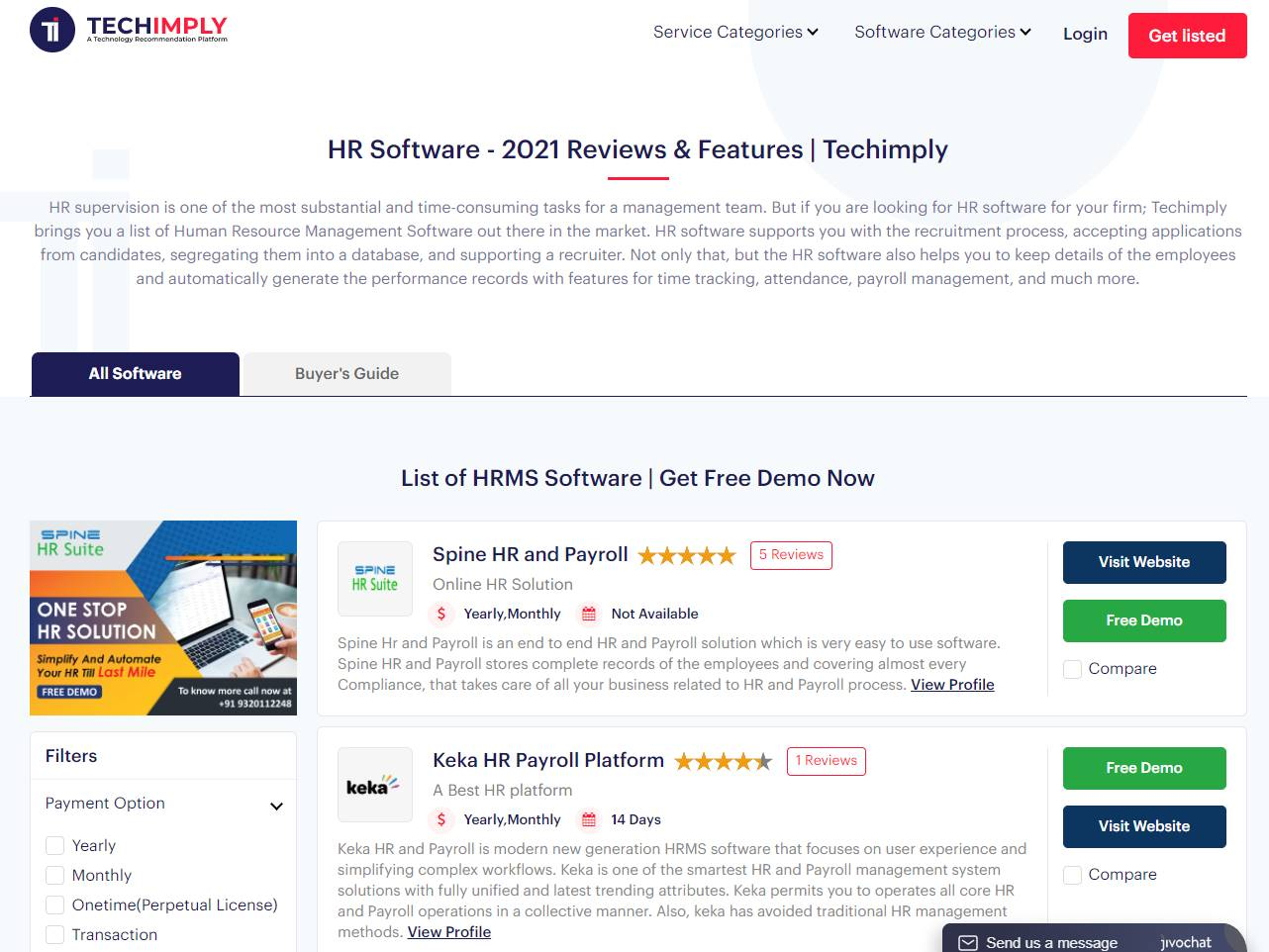This screenshot has height=952, width=1269.
Task: Open the 1 Reviews badge
Action: point(827,761)
